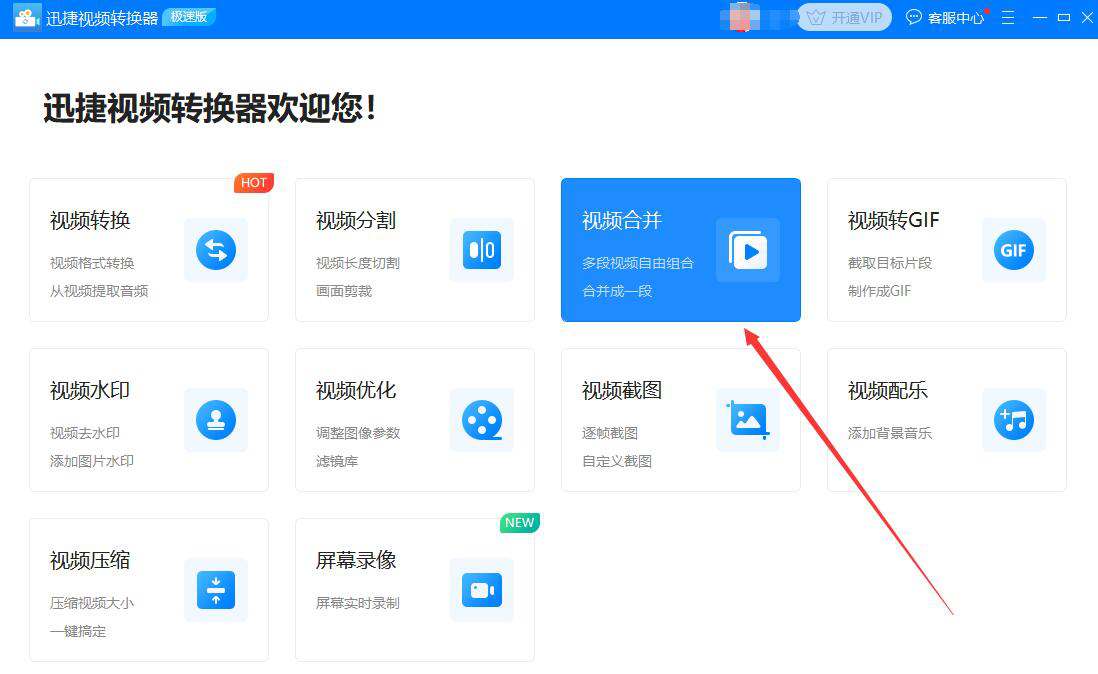Open the 视频分割 card title

tap(356, 220)
